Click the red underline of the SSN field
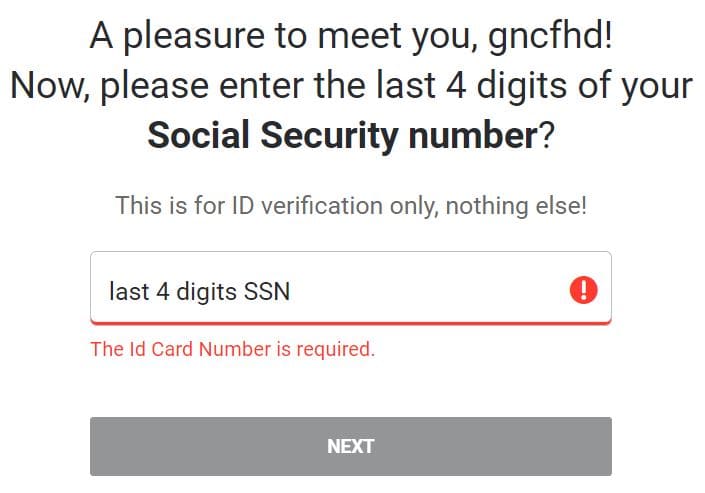705x493 pixels. (351, 323)
